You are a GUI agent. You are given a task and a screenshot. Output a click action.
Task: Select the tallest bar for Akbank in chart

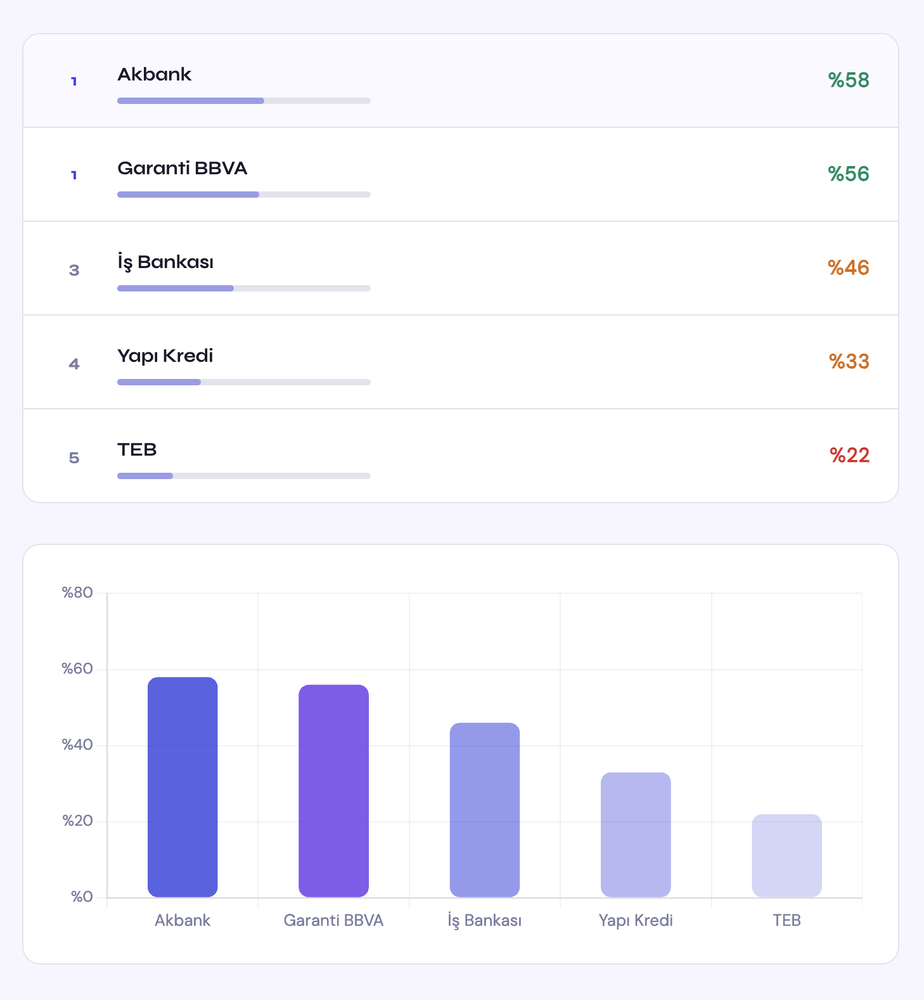tap(182, 785)
